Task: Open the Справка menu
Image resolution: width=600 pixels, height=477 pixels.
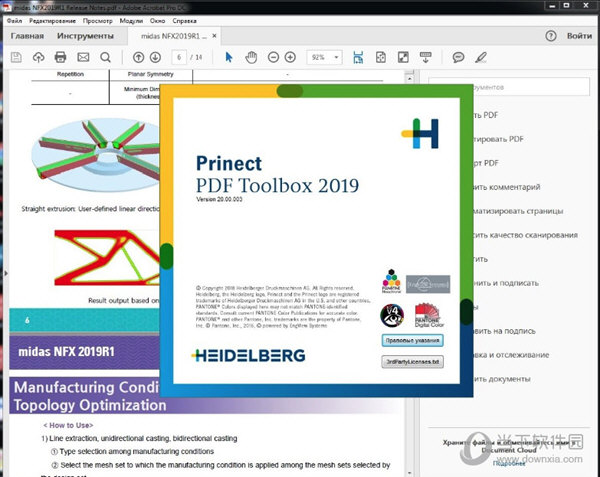Action: coord(184,21)
